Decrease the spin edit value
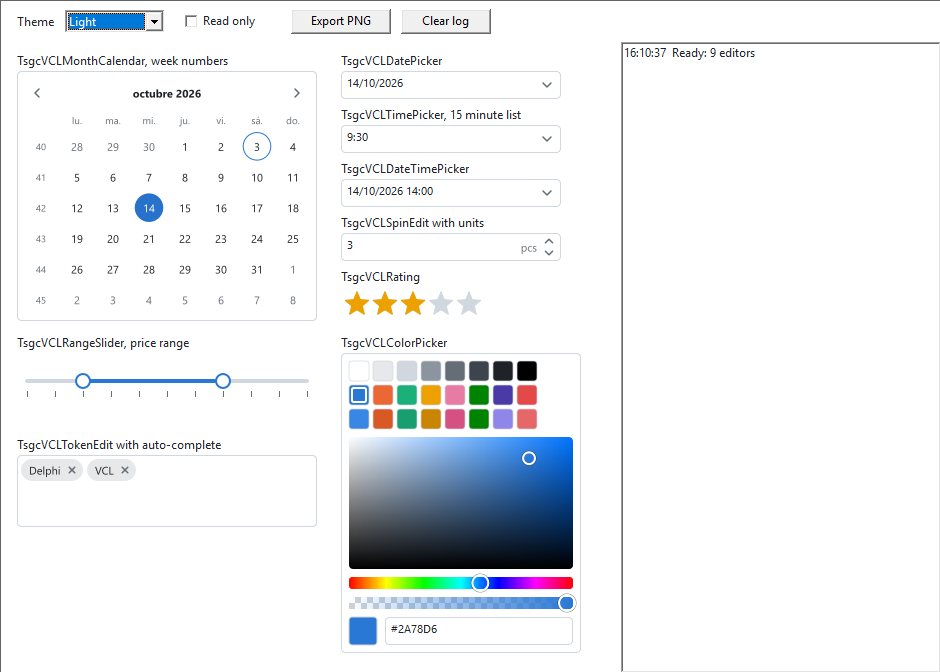940x672 pixels. [x=549, y=252]
